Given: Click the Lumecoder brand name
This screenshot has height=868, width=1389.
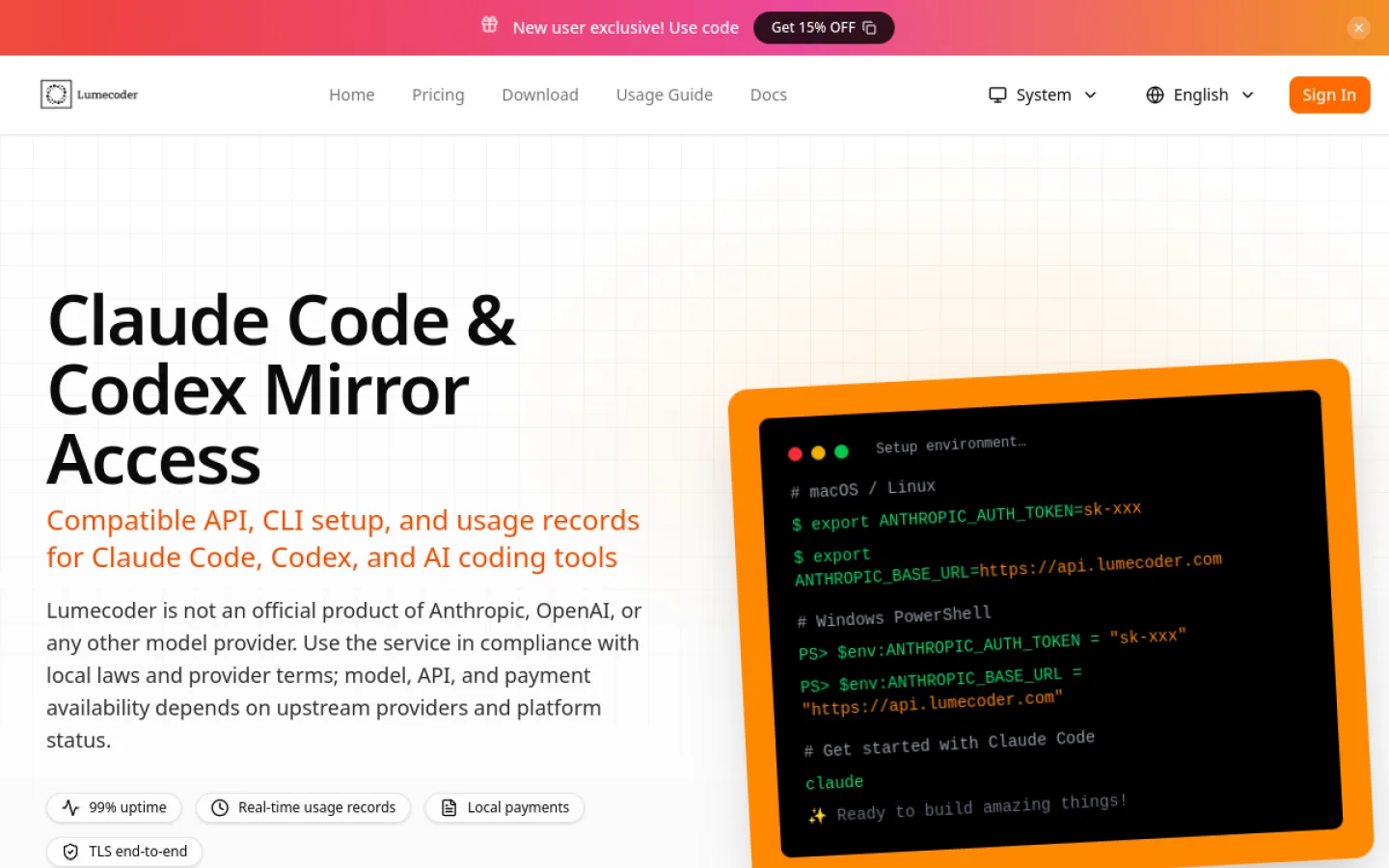Looking at the screenshot, I should 107,95.
